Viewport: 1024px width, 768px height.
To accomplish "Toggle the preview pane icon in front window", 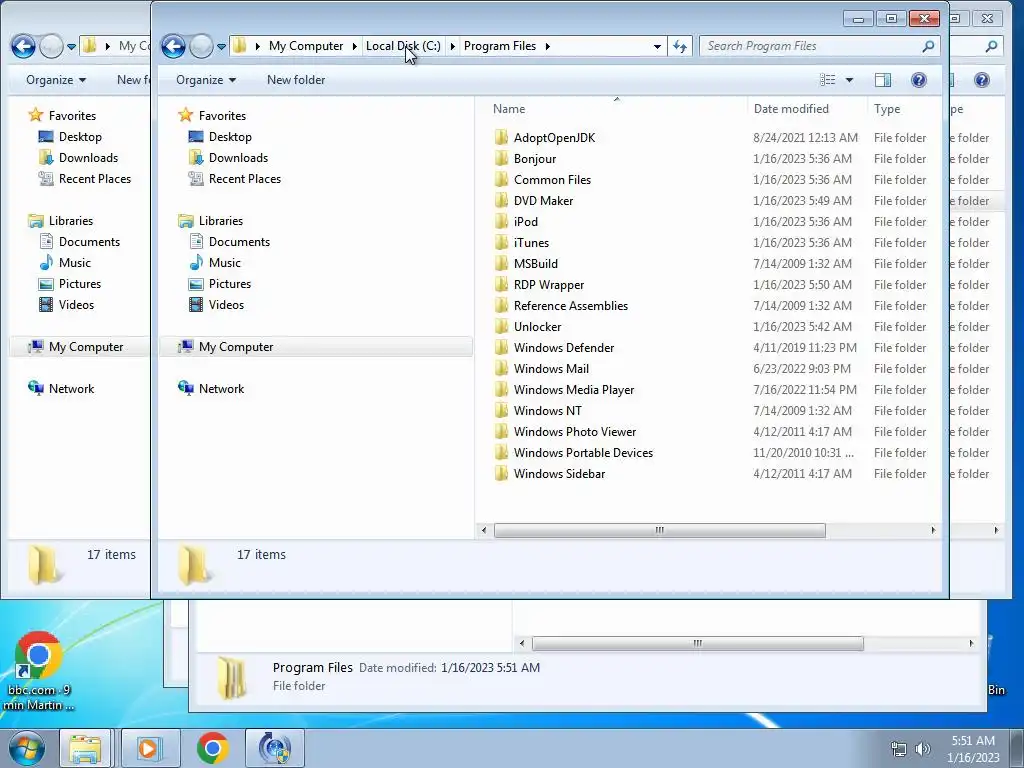I will pos(882,80).
